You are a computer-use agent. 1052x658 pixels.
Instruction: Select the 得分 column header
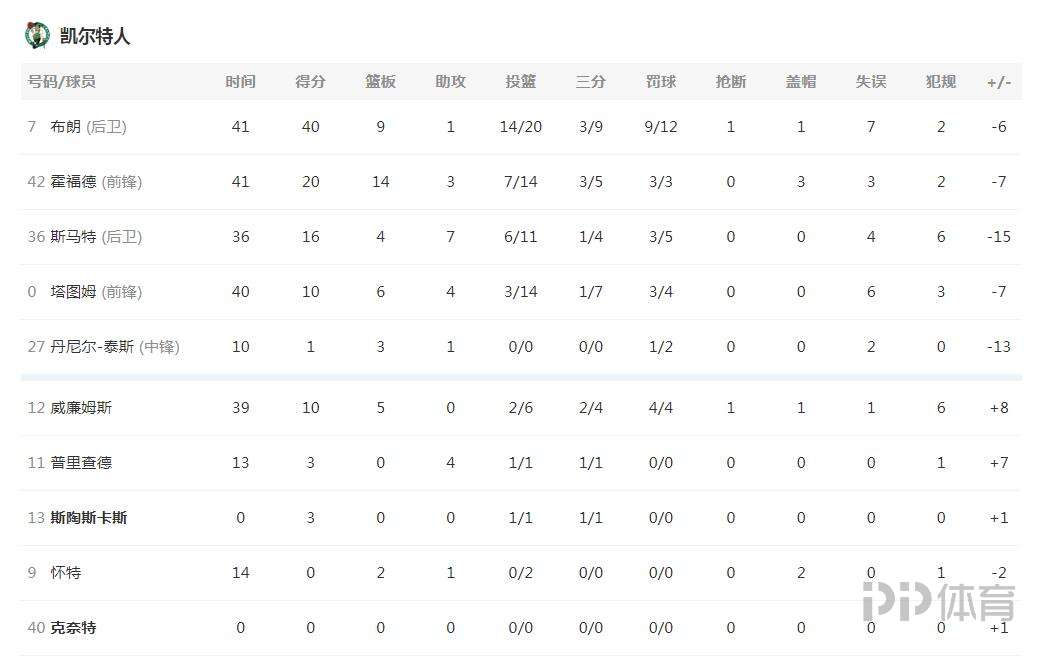310,82
